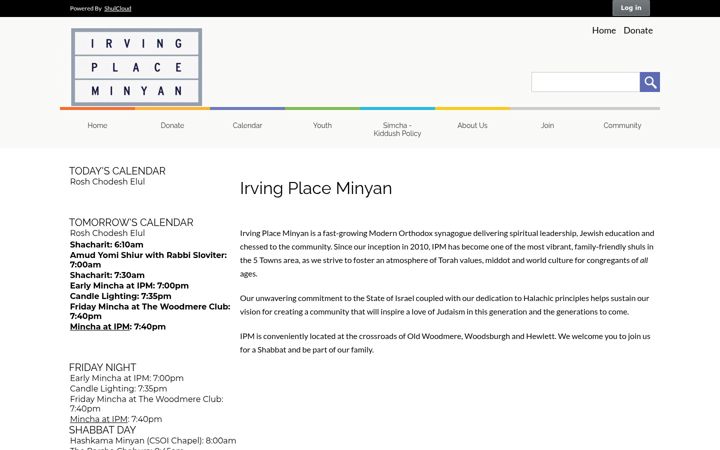
Task: Click Amud Yomi Shiur with Rabbi Sloviter entry
Action: coord(148,259)
